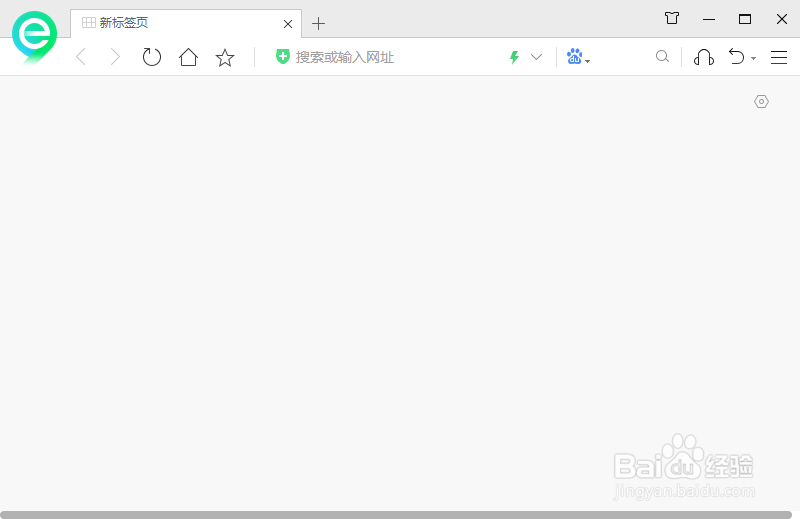Image resolution: width=800 pixels, height=519 pixels.
Task: Expand the address bar dropdown chevron
Action: pos(536,57)
